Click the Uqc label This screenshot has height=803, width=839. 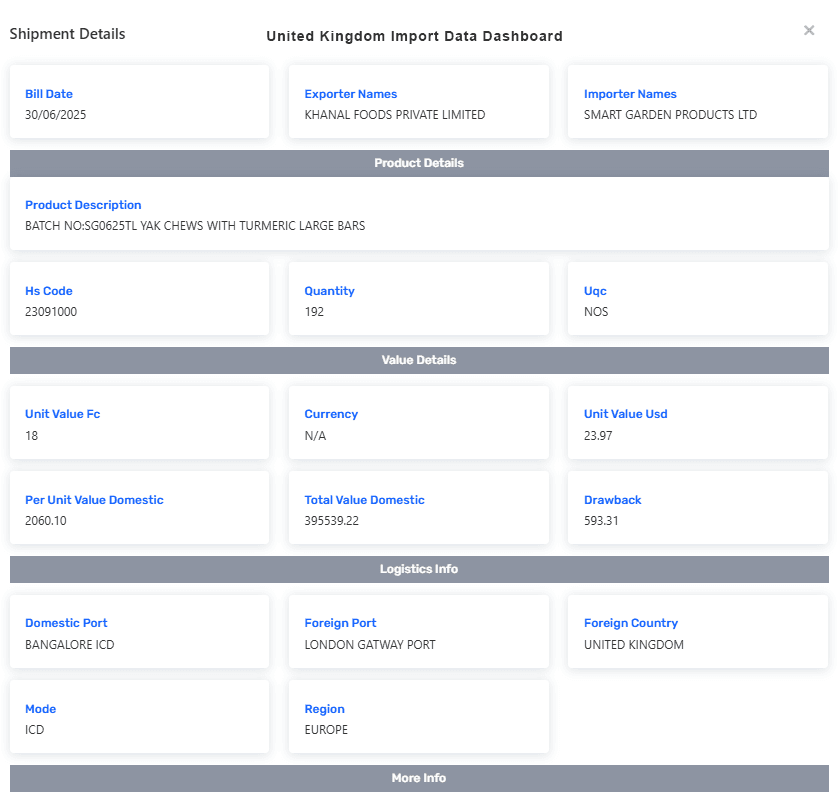(595, 291)
